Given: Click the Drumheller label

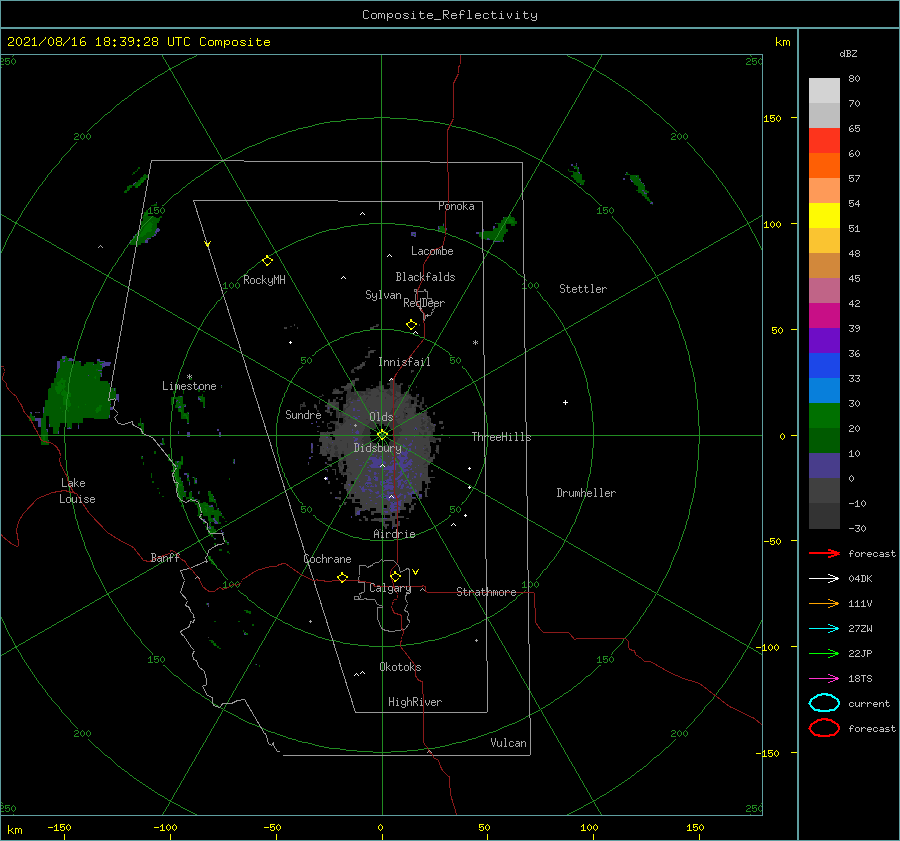Looking at the screenshot, I should coord(586,493).
